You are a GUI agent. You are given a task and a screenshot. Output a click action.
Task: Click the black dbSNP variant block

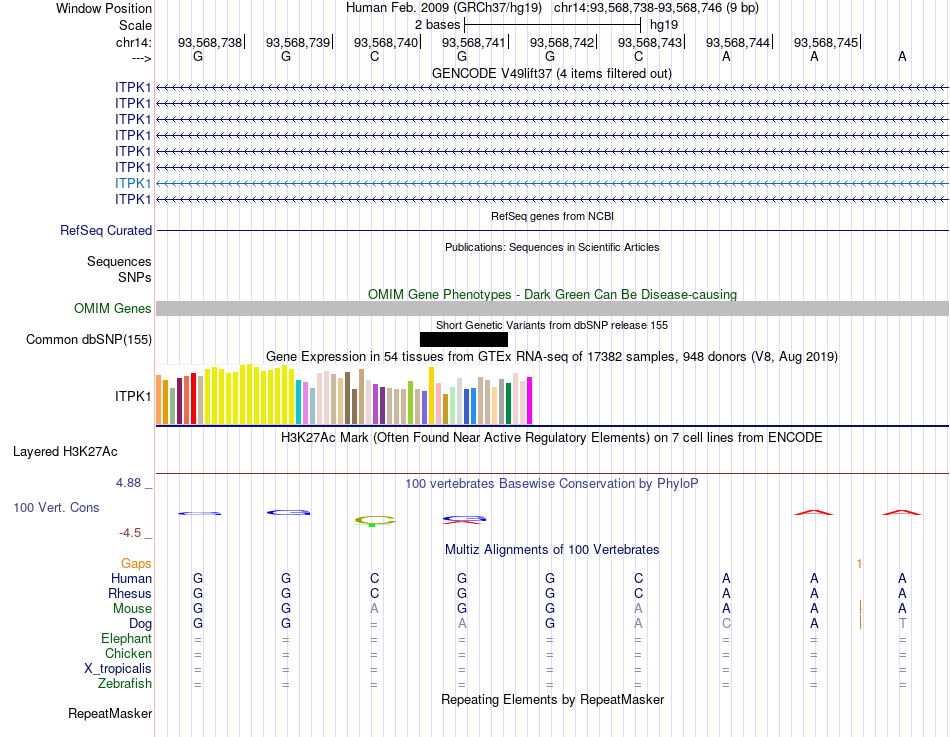(463, 339)
